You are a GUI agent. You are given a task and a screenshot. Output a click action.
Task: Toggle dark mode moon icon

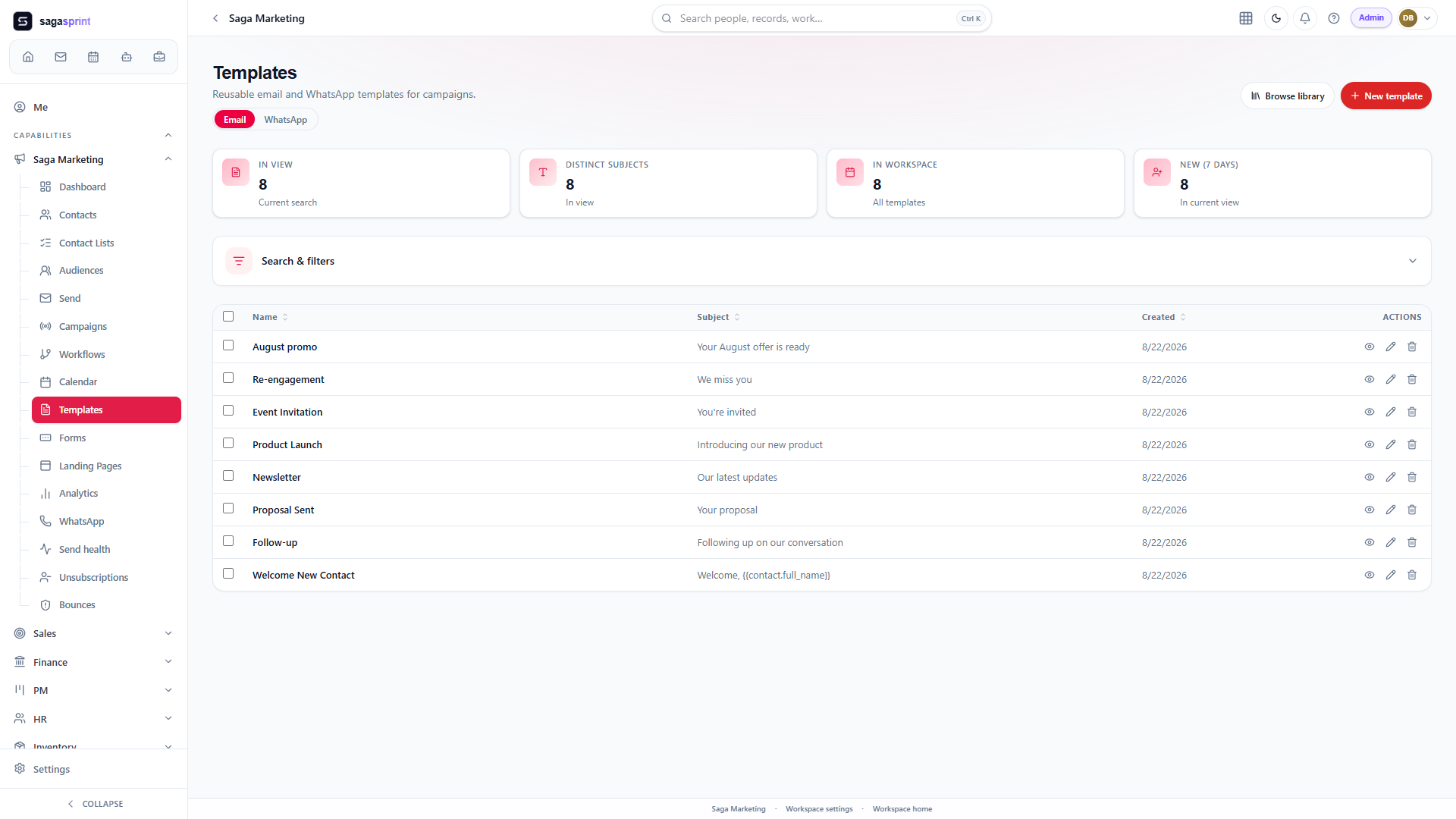click(1276, 18)
